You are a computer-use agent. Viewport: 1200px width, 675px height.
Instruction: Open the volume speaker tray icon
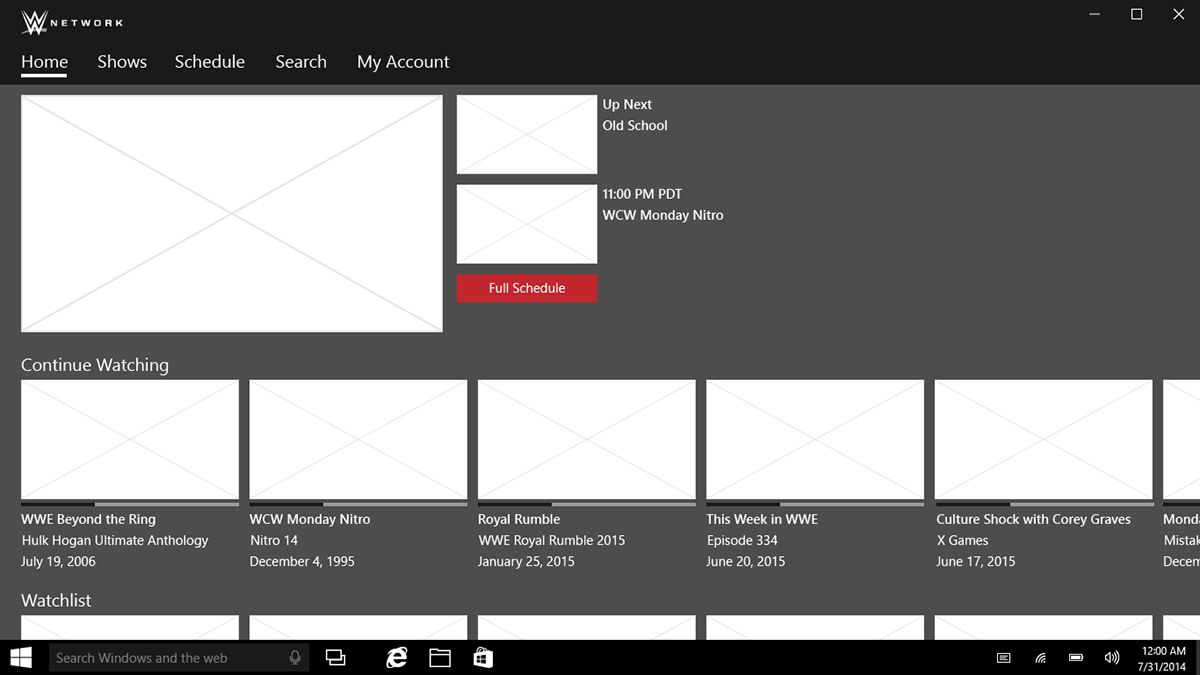point(1112,658)
